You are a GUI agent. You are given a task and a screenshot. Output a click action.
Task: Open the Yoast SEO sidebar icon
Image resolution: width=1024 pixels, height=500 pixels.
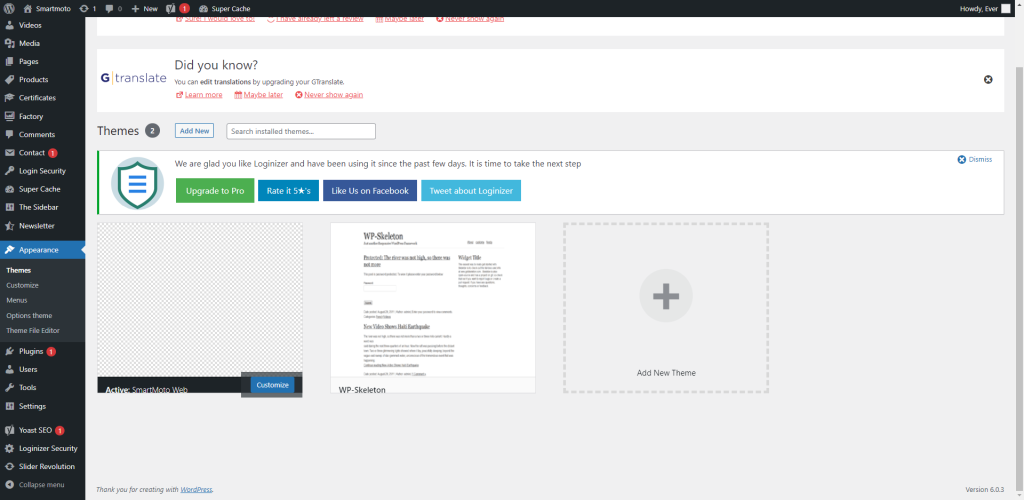9,431
